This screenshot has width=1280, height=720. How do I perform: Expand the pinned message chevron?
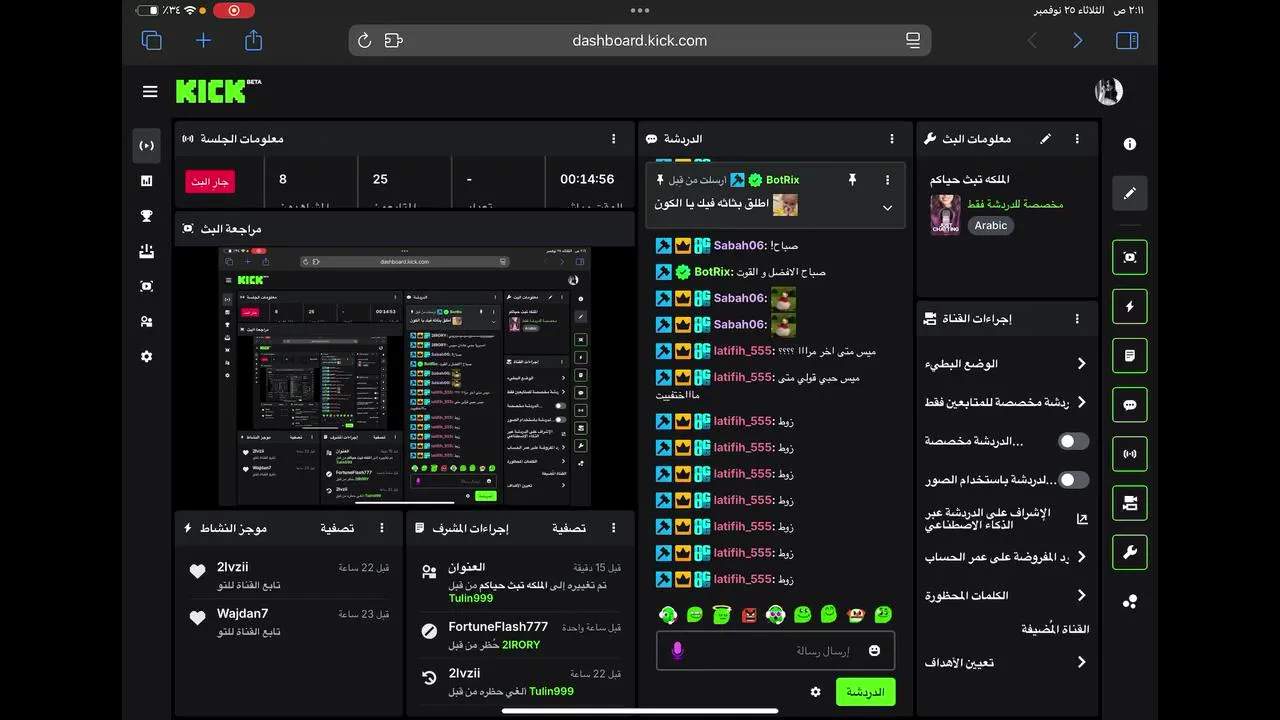point(887,208)
